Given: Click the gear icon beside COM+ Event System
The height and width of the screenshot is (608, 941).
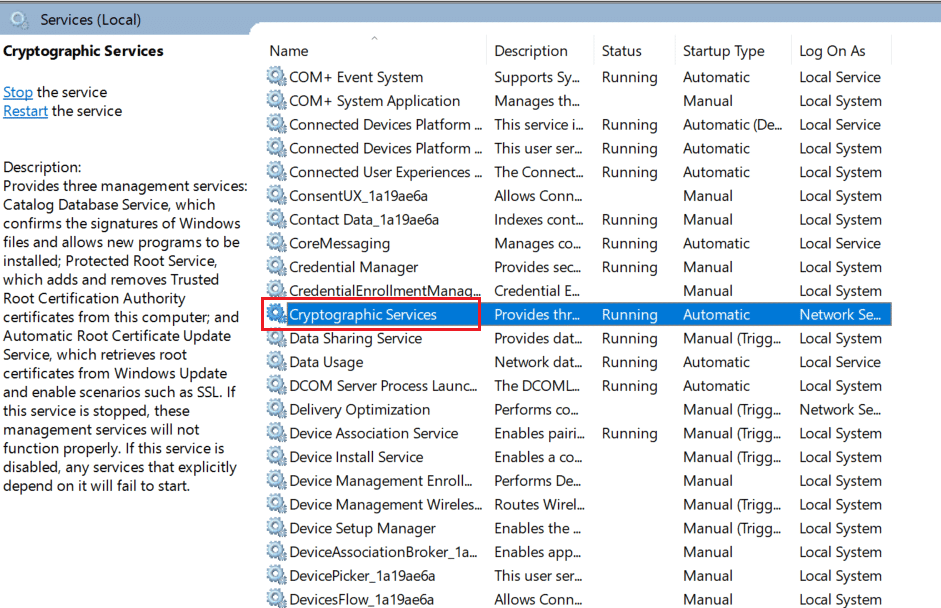Looking at the screenshot, I should [276, 76].
